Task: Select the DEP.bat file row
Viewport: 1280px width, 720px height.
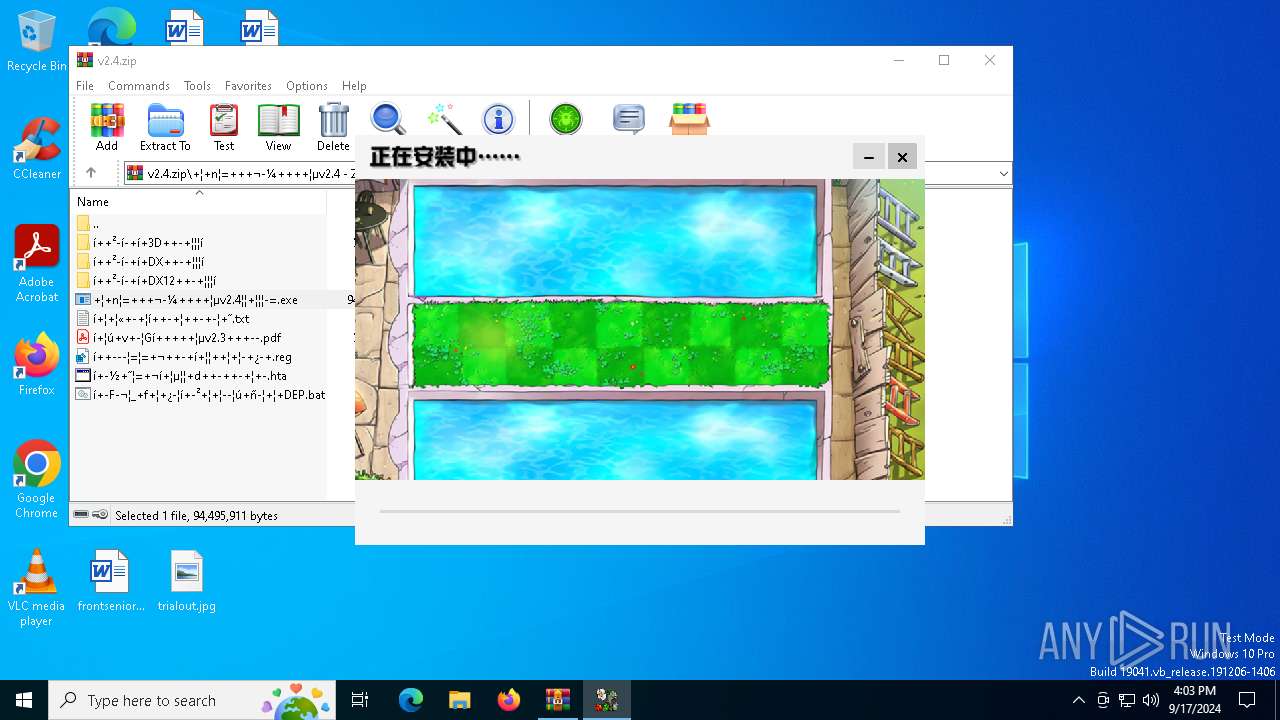Action: tap(200, 395)
